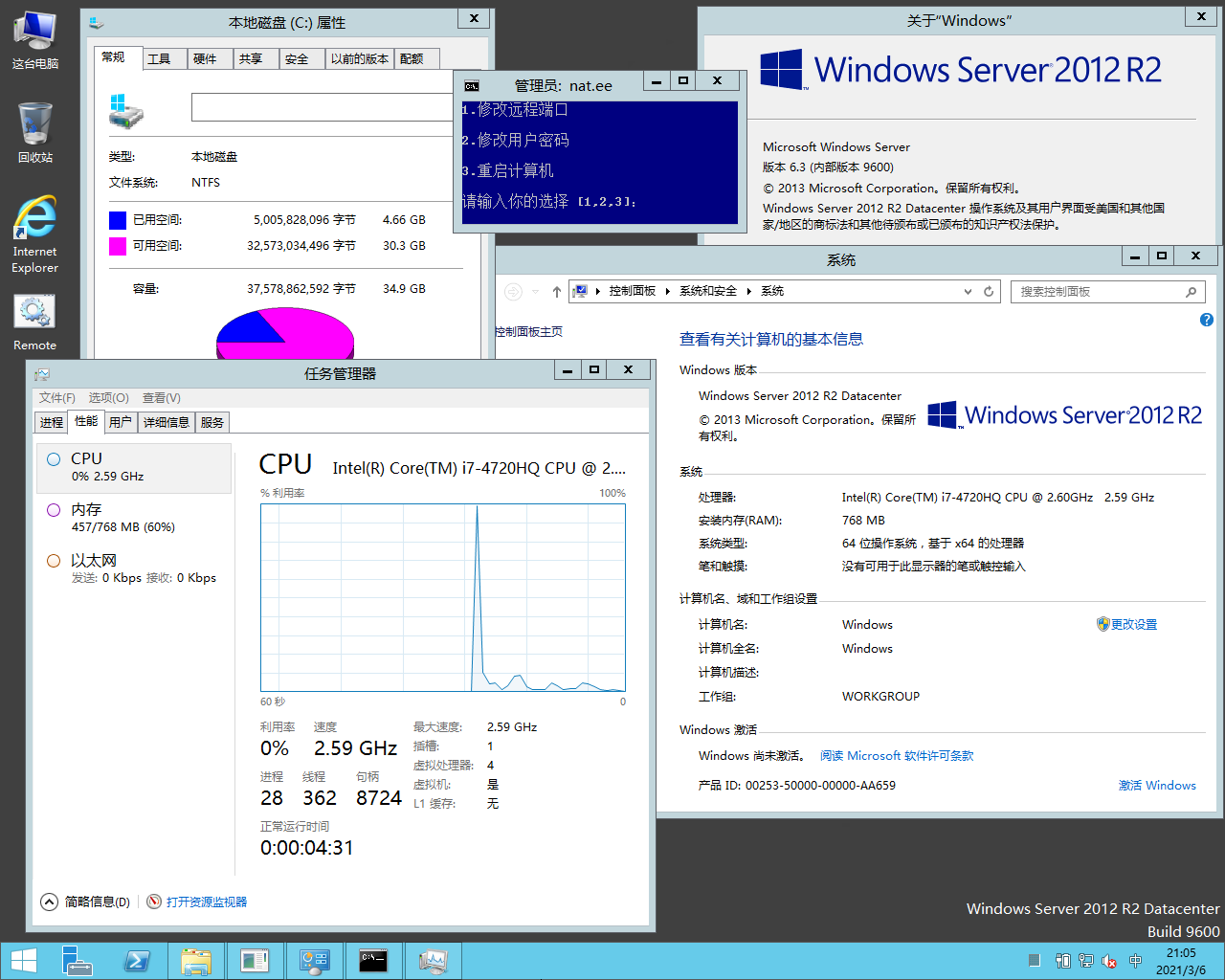Expand the 控制面板 breadcrumb arrow
1225x980 pixels.
668,291
